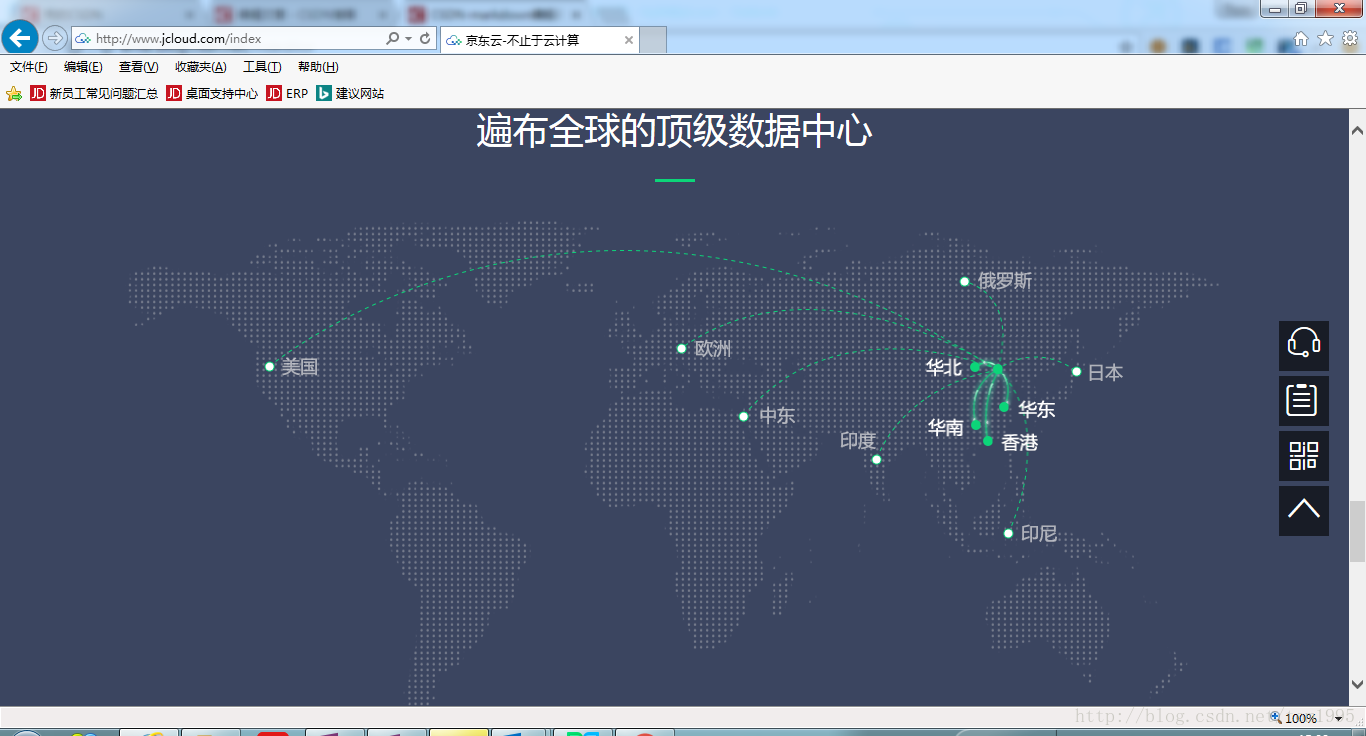The height and width of the screenshot is (736, 1366).
Task: Click the 华南 region label
Action: coord(946,428)
